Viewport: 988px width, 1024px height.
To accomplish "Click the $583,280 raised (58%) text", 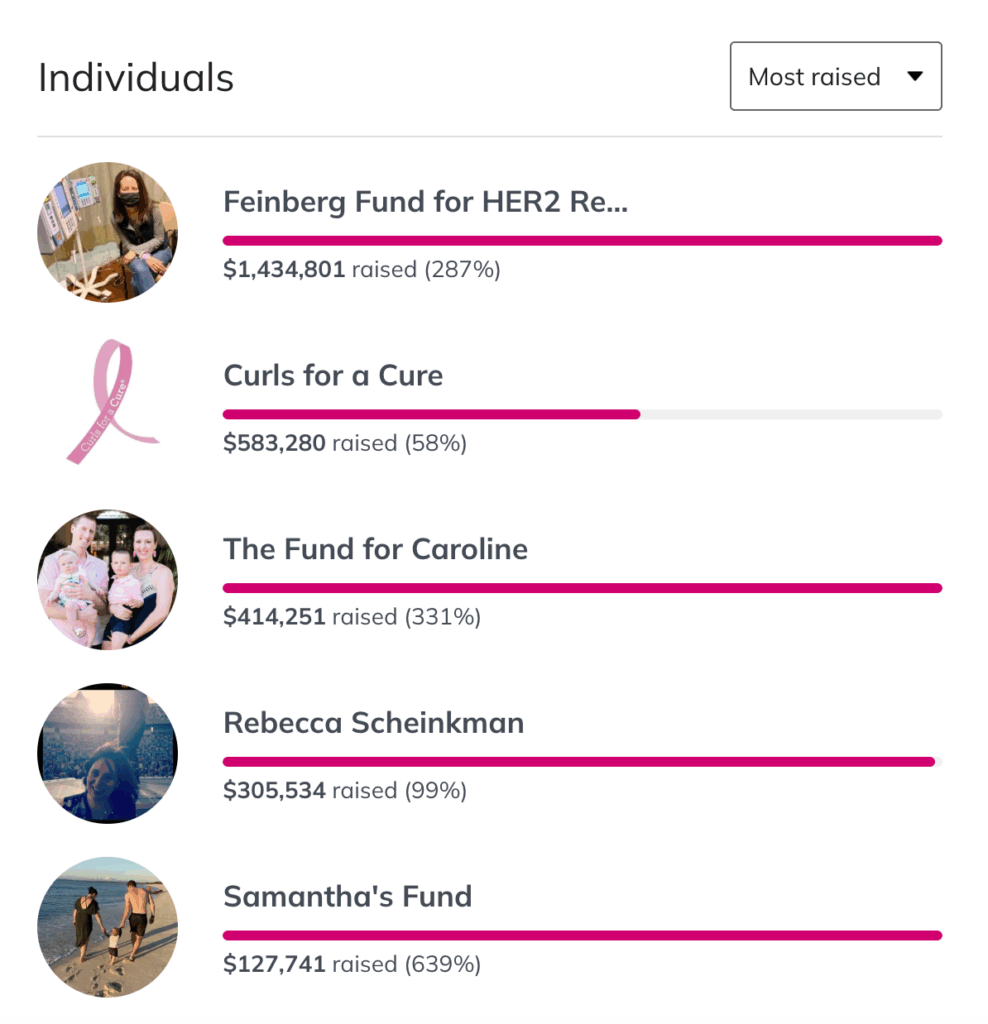I will click(x=345, y=443).
